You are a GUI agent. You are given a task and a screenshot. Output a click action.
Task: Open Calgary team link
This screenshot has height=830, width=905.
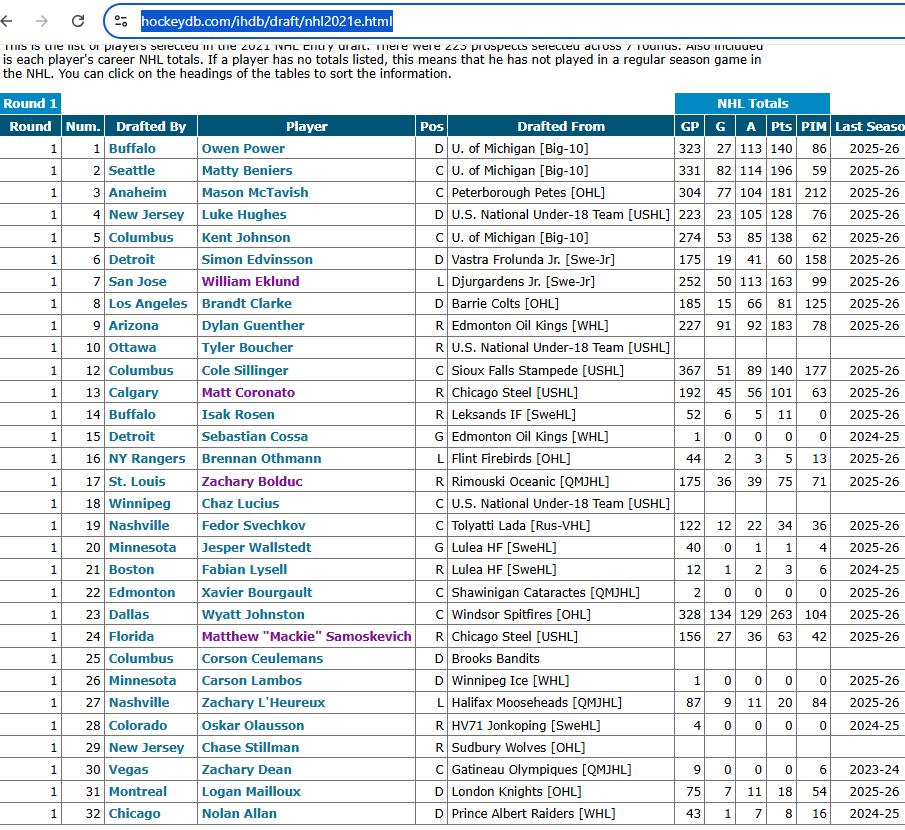point(133,392)
